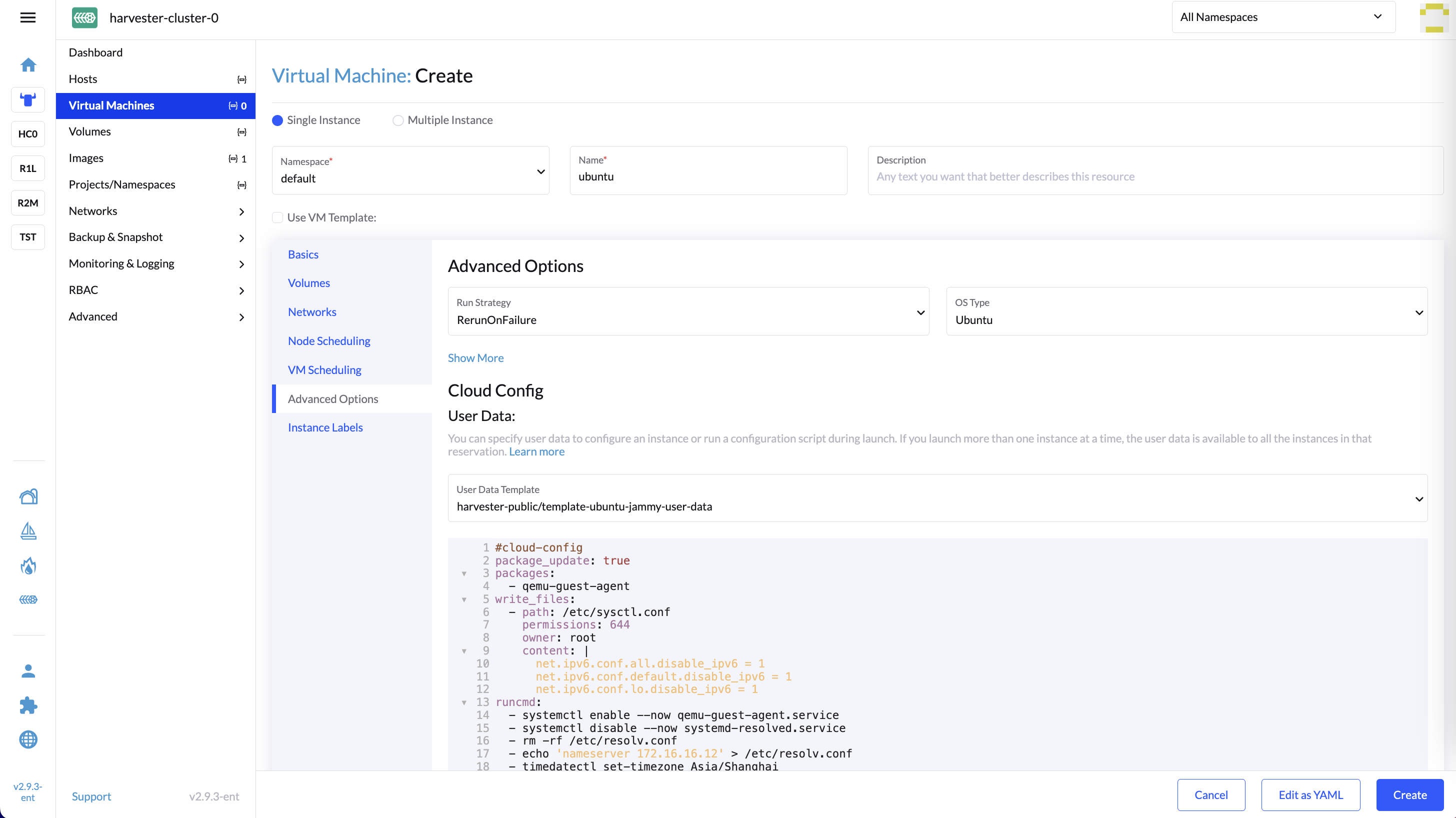Select the Multiple Instance radio option
Viewport: 1456px width, 818px height.
[x=398, y=120]
